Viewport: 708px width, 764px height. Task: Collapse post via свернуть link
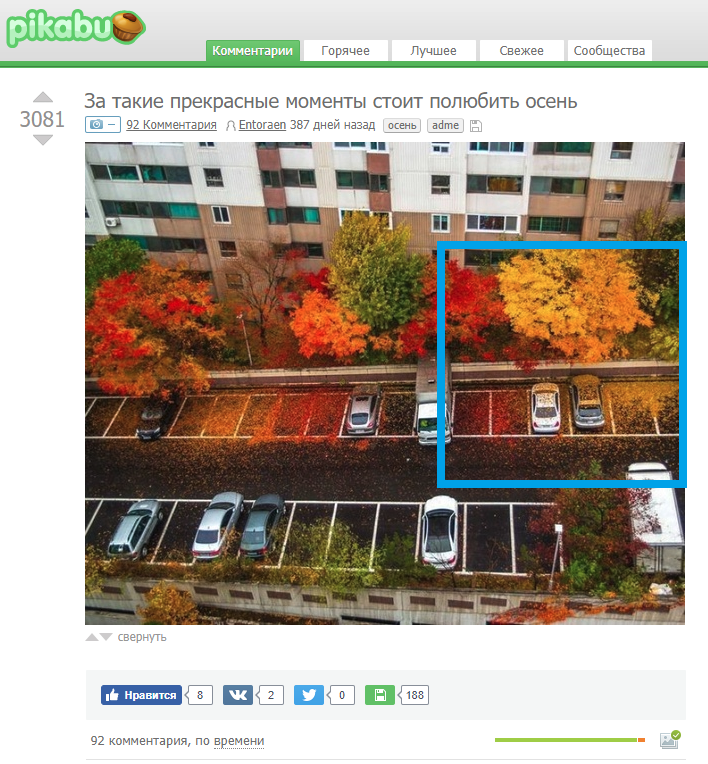tap(142, 637)
